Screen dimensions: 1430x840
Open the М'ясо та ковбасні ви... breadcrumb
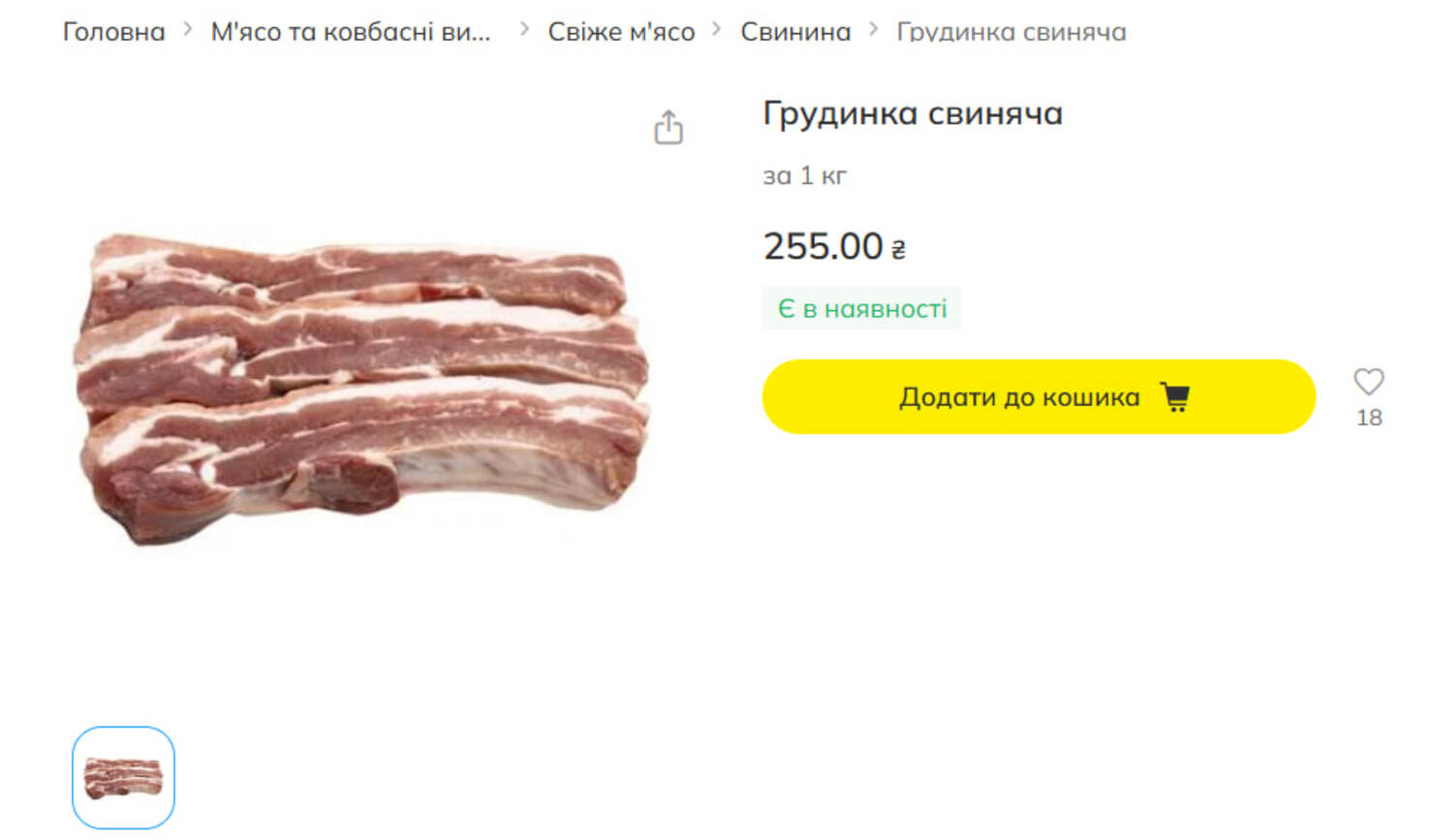click(x=351, y=32)
